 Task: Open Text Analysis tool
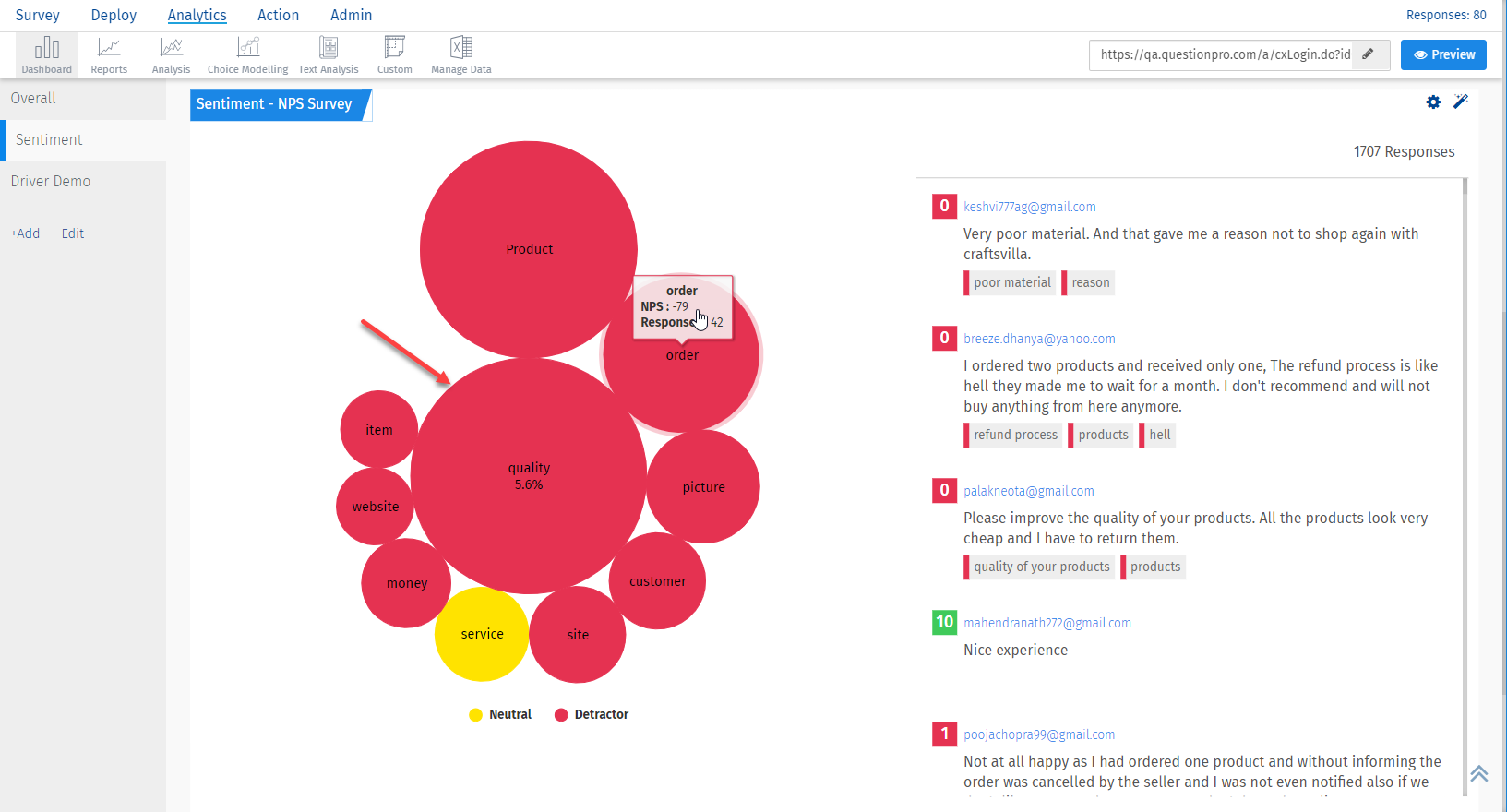coord(329,55)
